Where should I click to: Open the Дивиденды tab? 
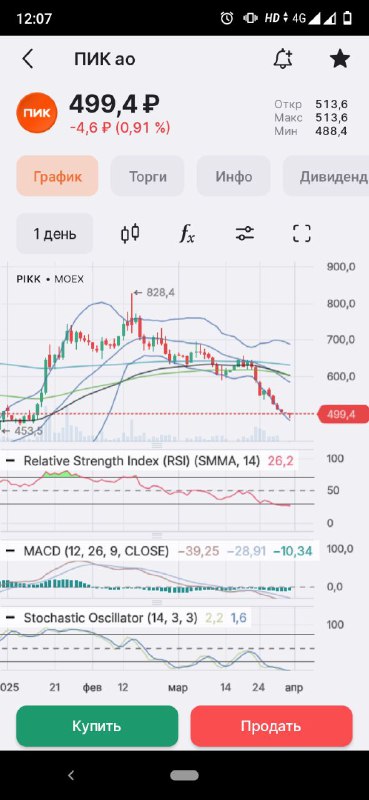tap(326, 177)
